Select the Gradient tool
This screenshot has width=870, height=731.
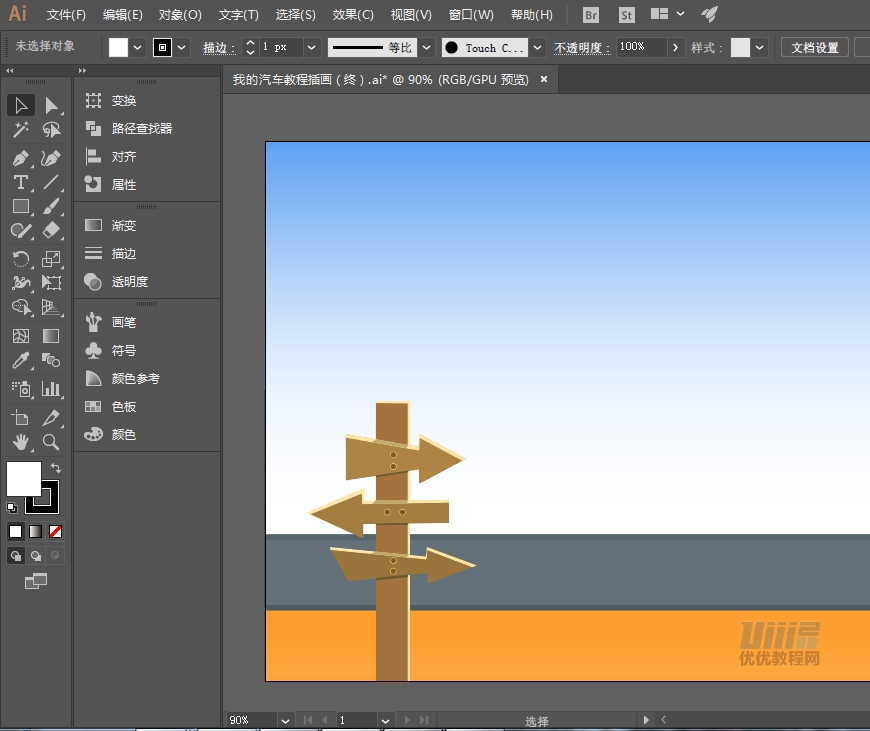[51, 336]
